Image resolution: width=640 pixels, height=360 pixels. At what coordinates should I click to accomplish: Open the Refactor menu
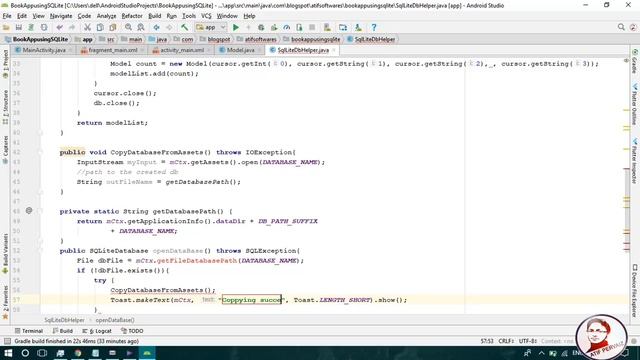click(132, 16)
